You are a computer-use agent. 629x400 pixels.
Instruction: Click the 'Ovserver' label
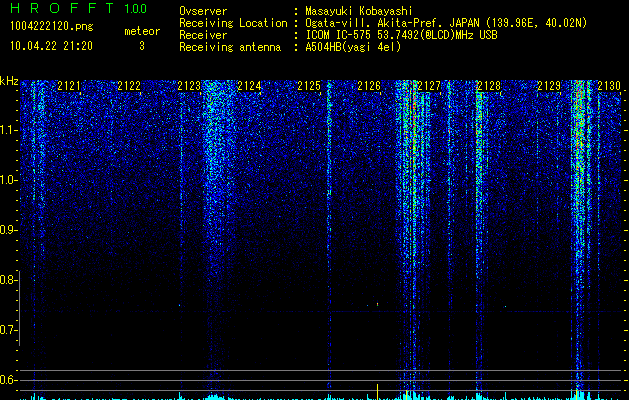pos(203,11)
